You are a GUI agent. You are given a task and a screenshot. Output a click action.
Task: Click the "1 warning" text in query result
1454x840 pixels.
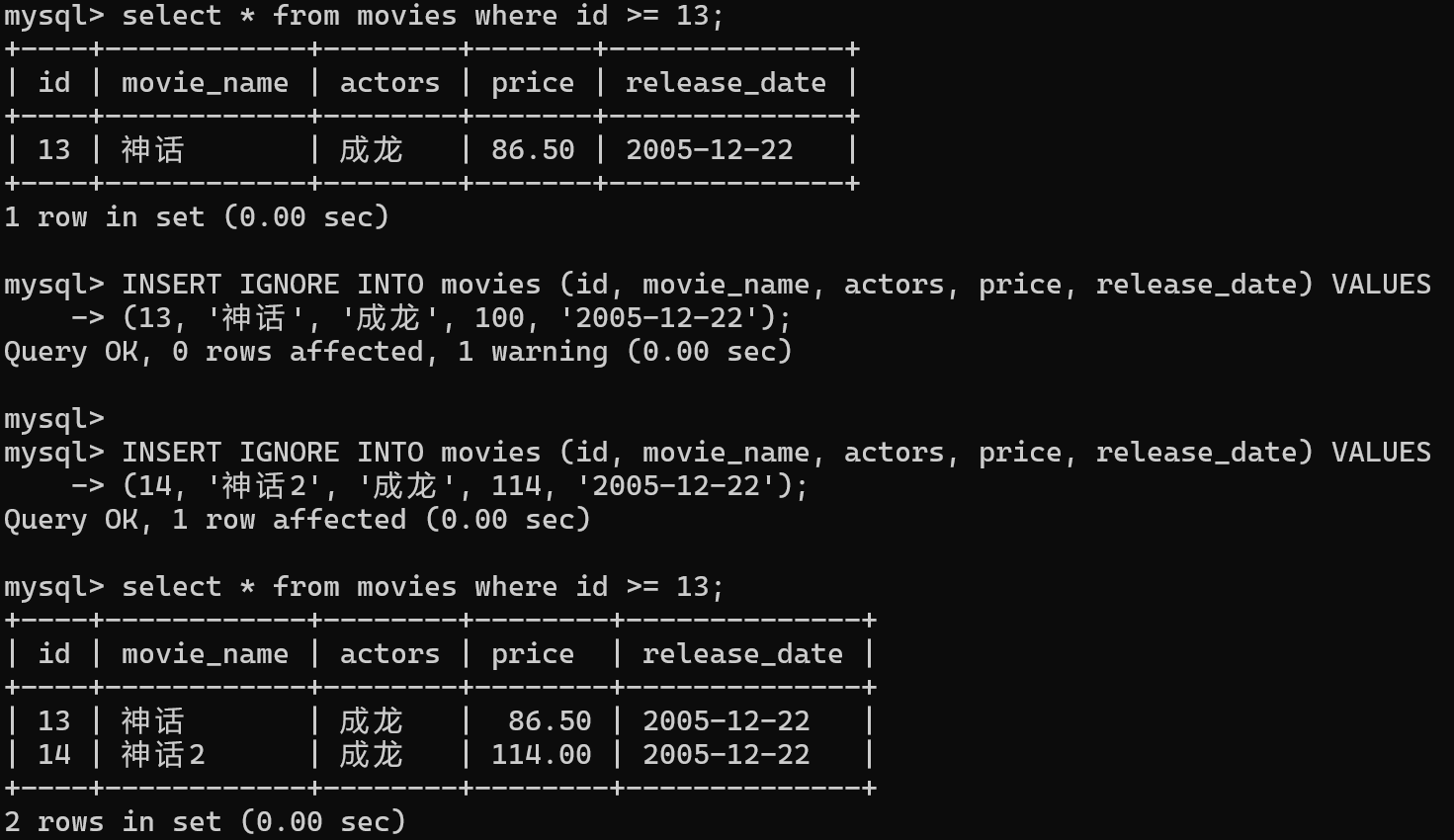click(x=532, y=352)
